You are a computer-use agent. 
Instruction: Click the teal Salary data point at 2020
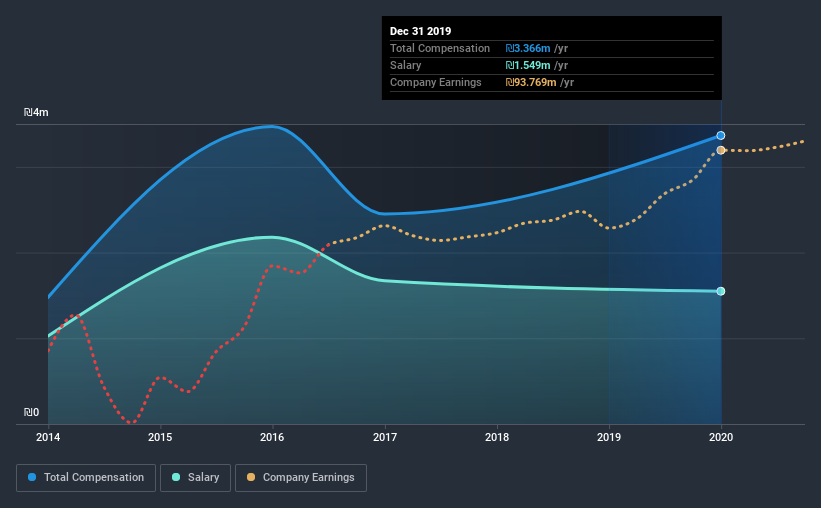(720, 291)
